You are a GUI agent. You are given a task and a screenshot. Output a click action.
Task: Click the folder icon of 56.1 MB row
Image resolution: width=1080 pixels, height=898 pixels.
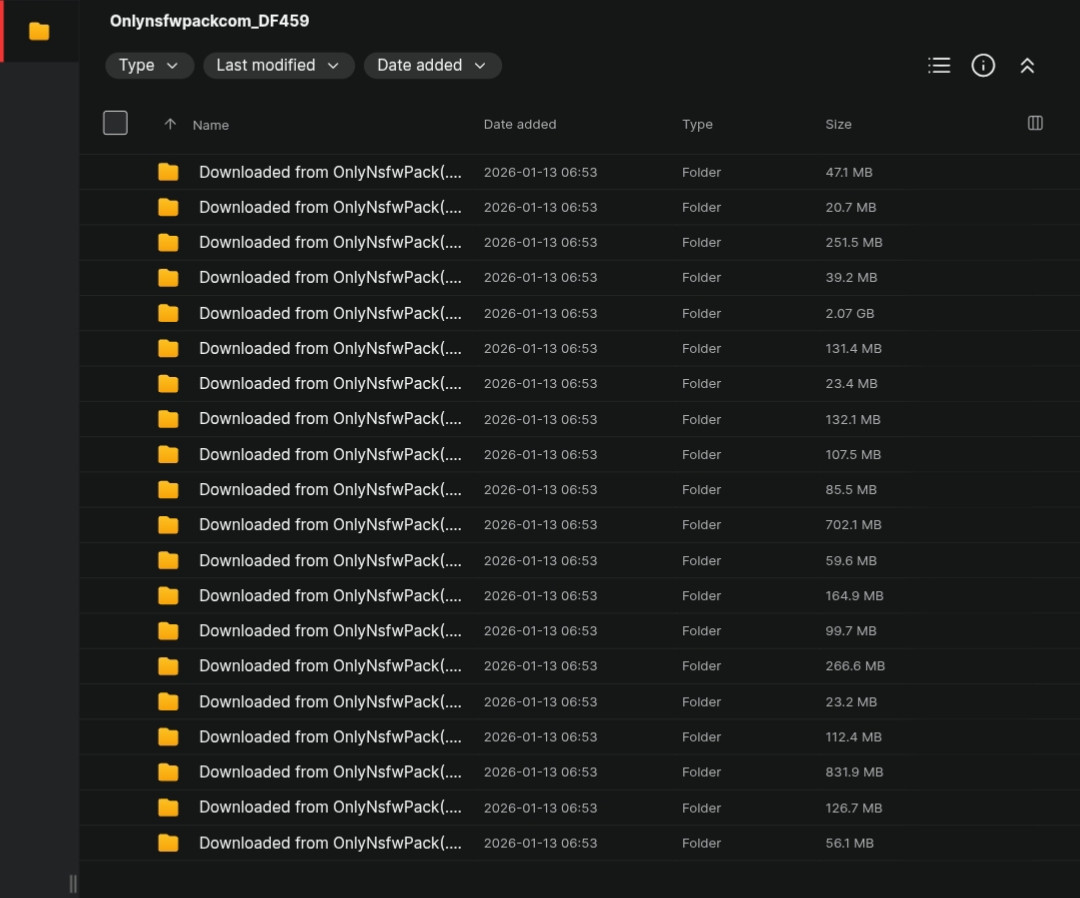click(x=168, y=843)
